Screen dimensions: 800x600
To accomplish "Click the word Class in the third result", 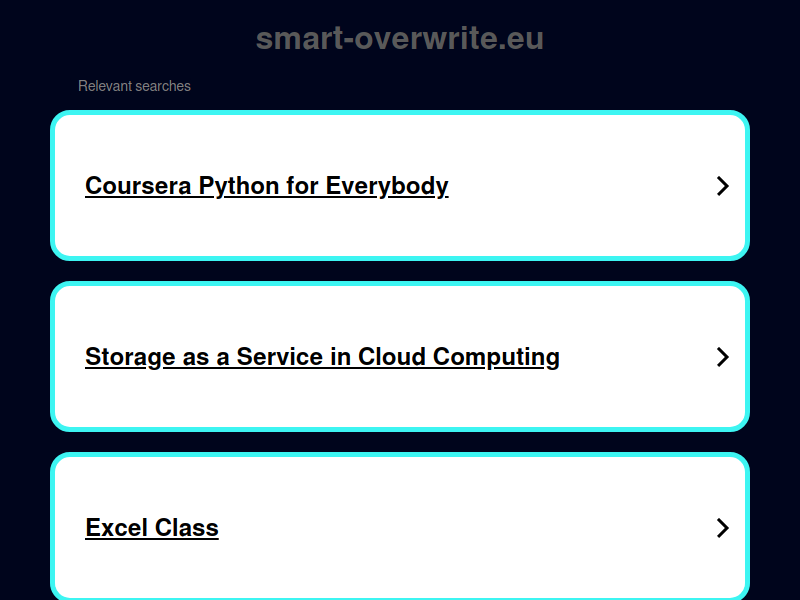I will (187, 528).
